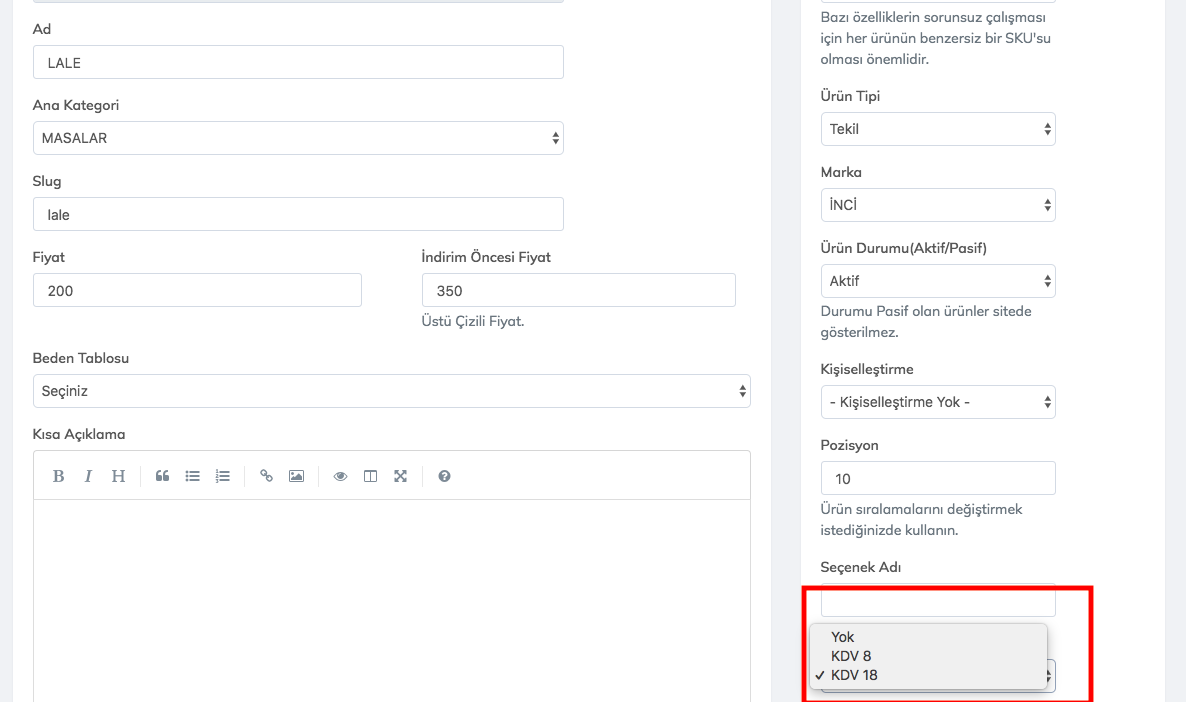The width and height of the screenshot is (1186, 702).
Task: Choose Yok from the tax list
Action: tap(843, 637)
